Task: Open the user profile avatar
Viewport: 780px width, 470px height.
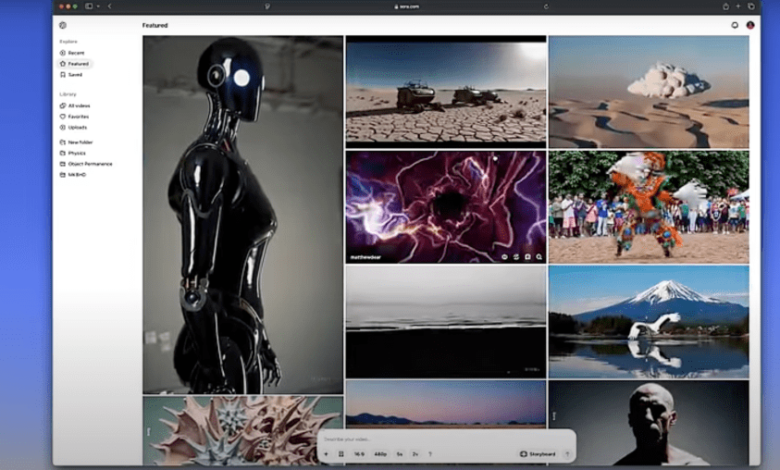Action: (x=750, y=25)
